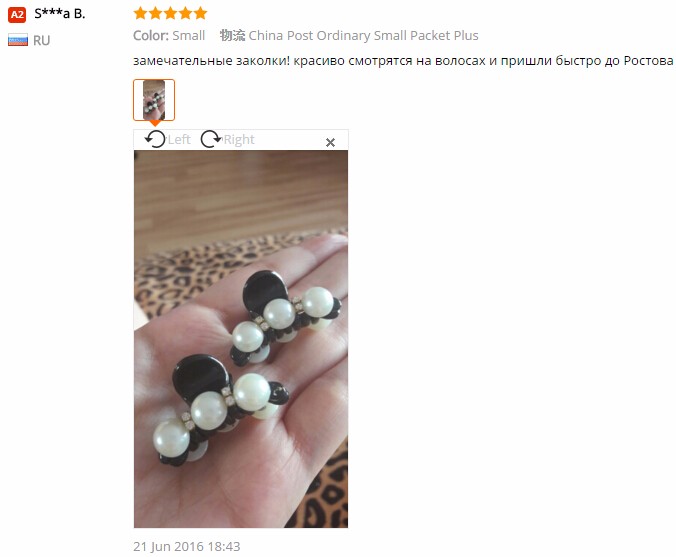Click the "Right" rotate label

tap(239, 140)
